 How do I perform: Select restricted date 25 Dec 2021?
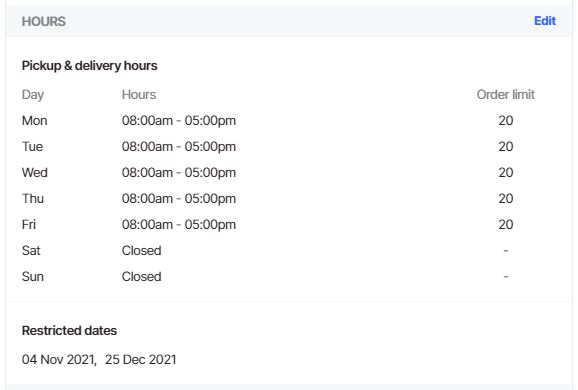[141, 359]
